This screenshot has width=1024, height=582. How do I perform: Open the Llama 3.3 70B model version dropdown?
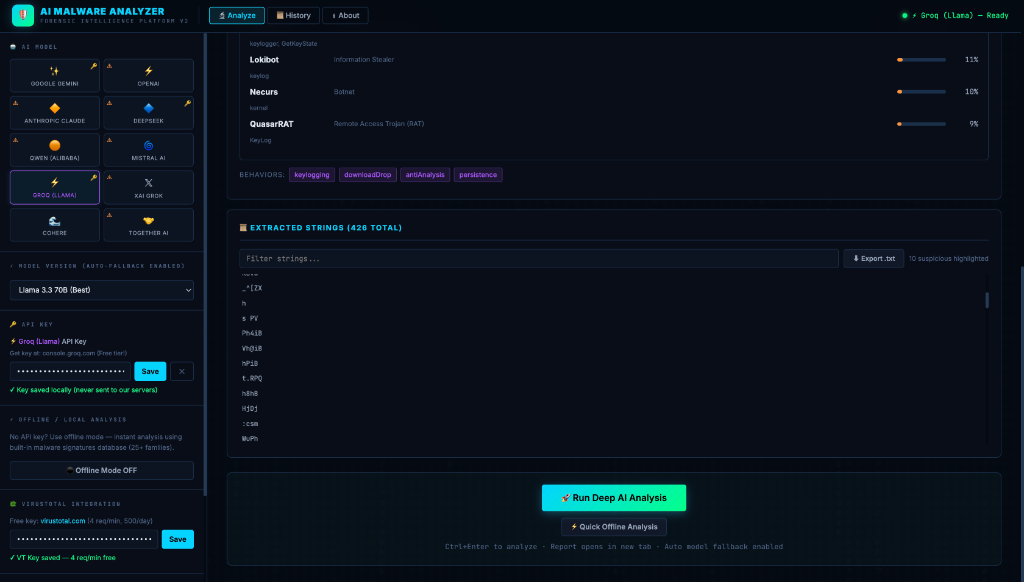pyautogui.click(x=102, y=290)
